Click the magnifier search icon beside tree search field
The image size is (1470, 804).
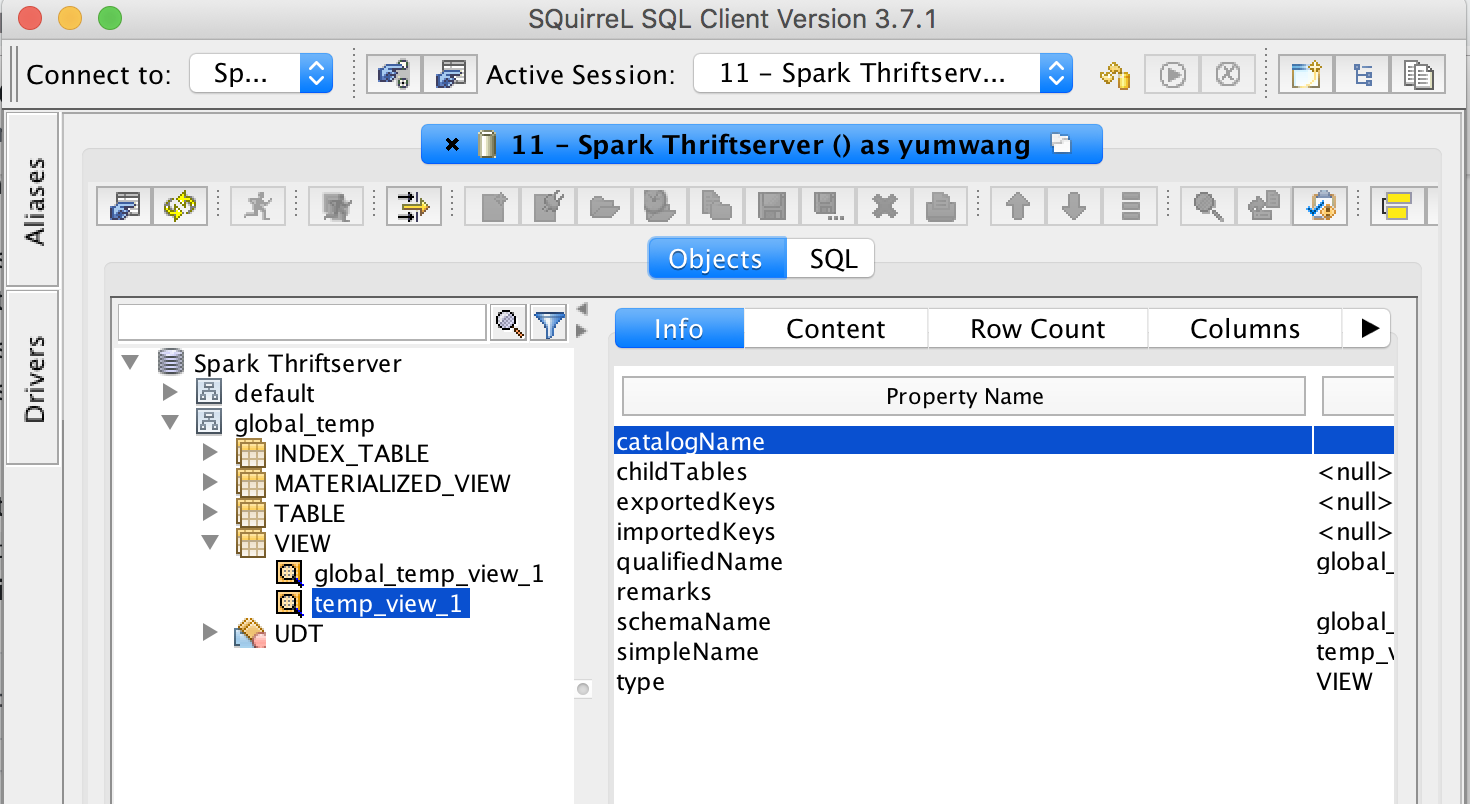(510, 323)
